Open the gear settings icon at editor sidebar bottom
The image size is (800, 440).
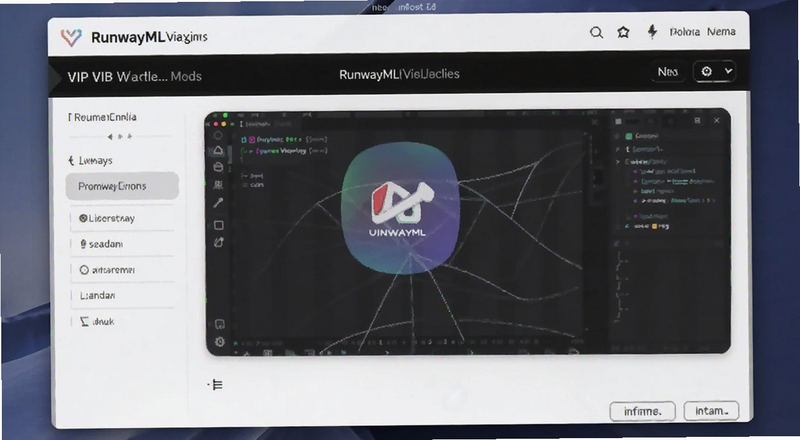click(x=220, y=341)
